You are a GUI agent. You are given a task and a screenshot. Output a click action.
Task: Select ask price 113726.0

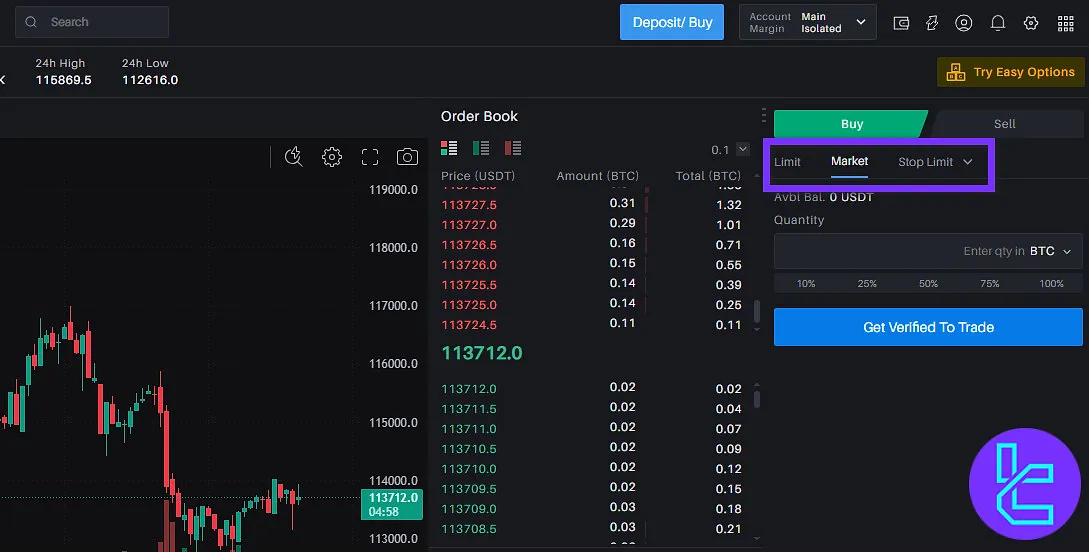pos(469,265)
